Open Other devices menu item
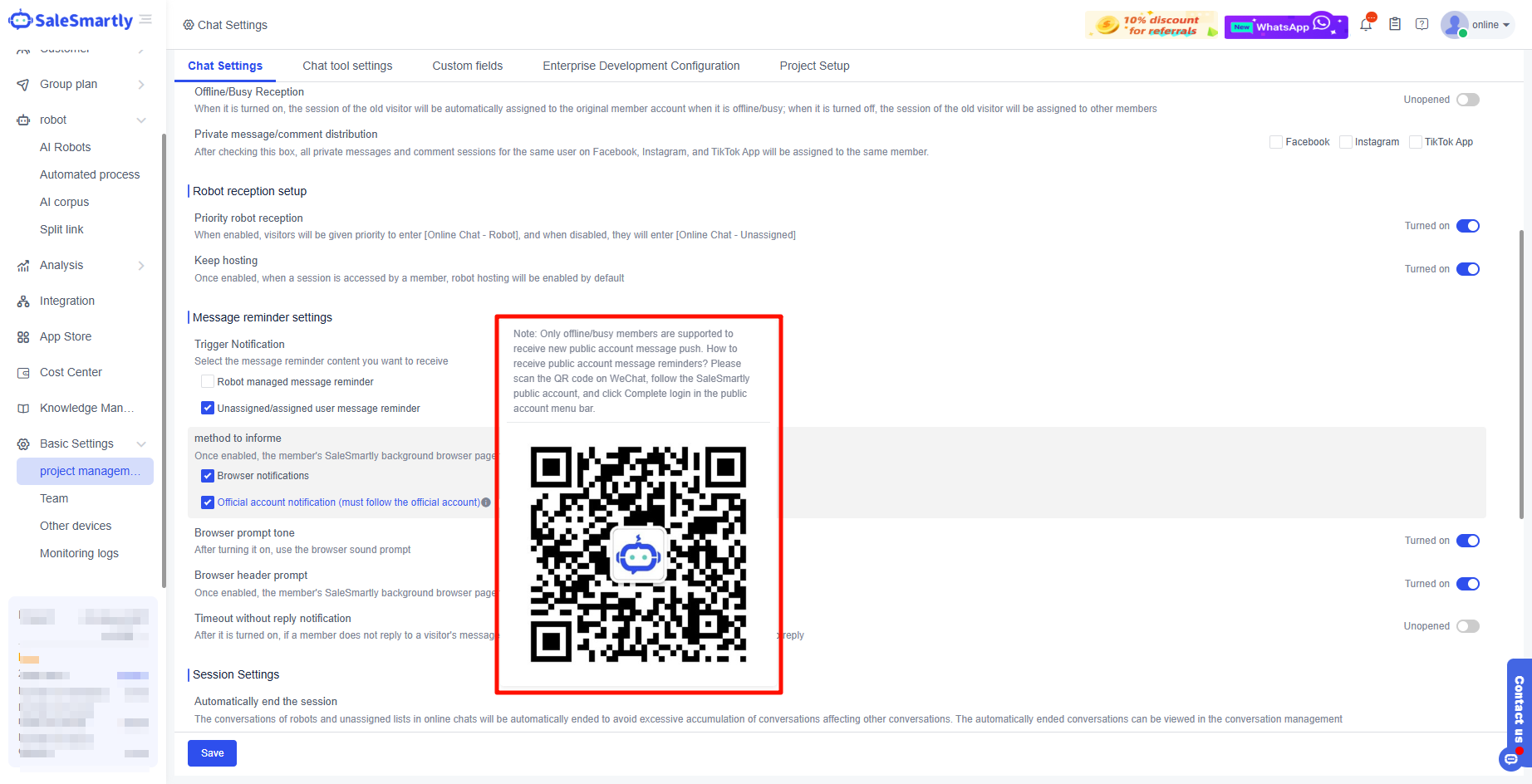This screenshot has height=784, width=1532. (76, 526)
